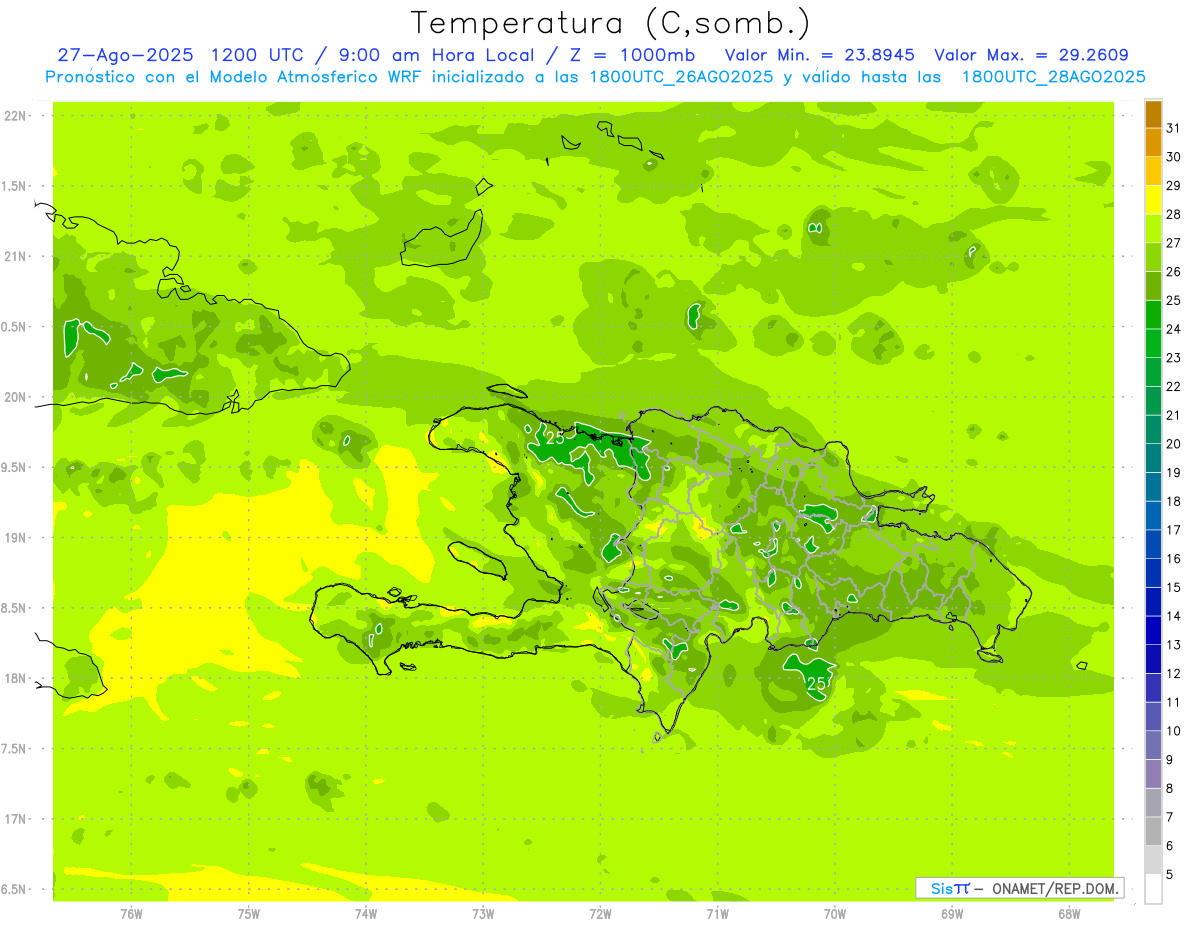Image resolution: width=1200 pixels, height=927 pixels.
Task: Click the '68W' longitude axis label
Action: pos(1068,913)
